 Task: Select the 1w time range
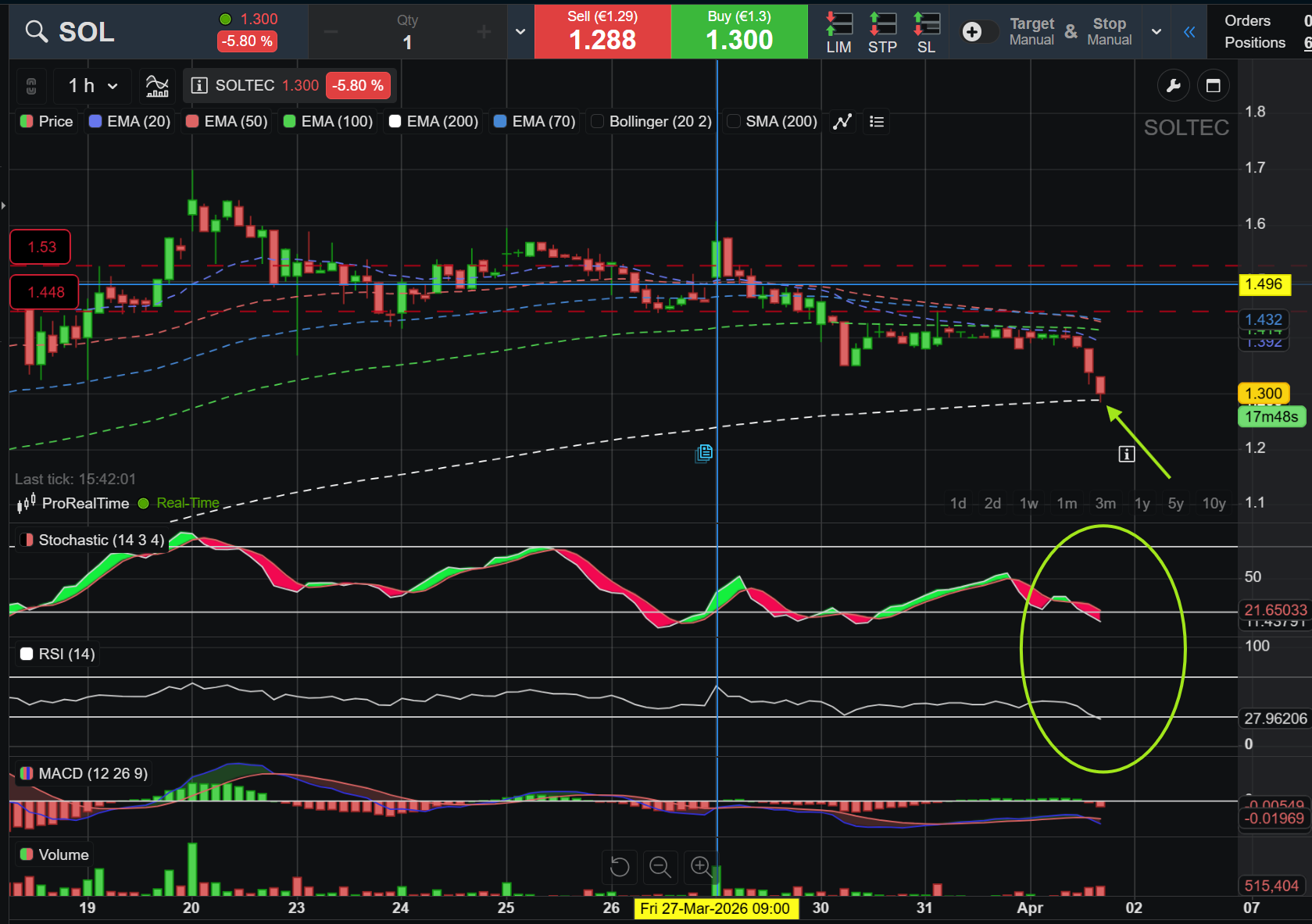[1028, 504]
